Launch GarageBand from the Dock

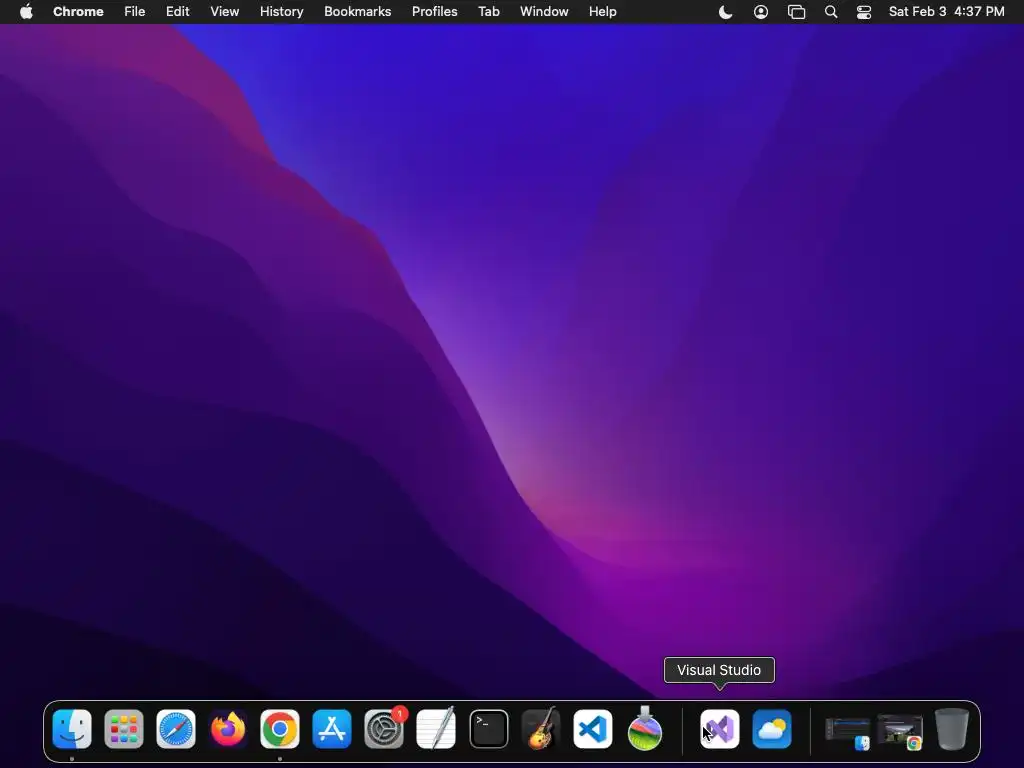[x=541, y=729]
